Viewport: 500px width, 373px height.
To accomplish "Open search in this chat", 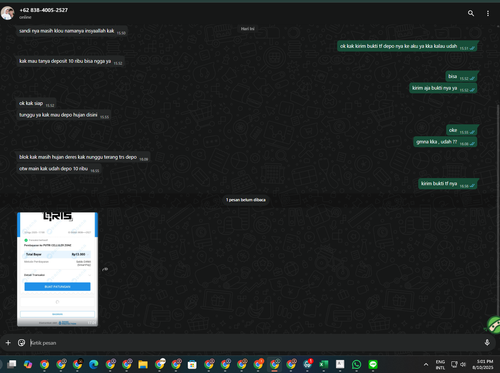I will [471, 13].
